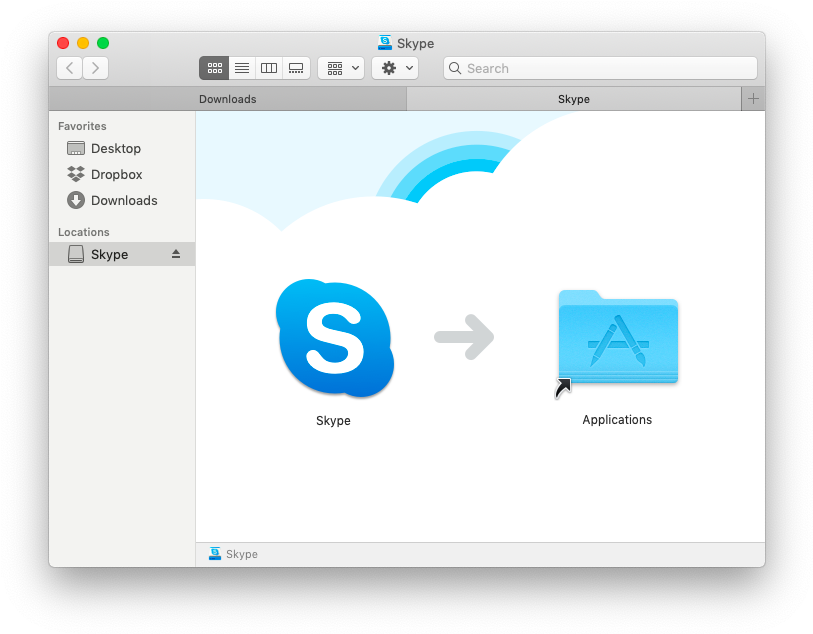Eject the Skype disk image

(176, 254)
